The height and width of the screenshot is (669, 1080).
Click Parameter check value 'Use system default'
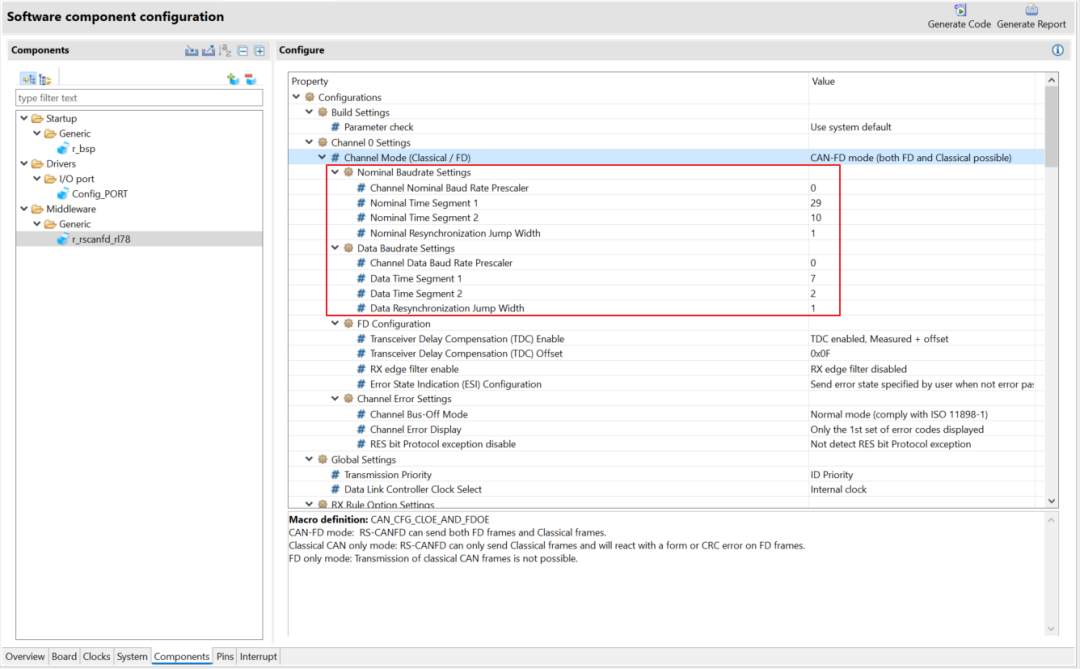(851, 127)
